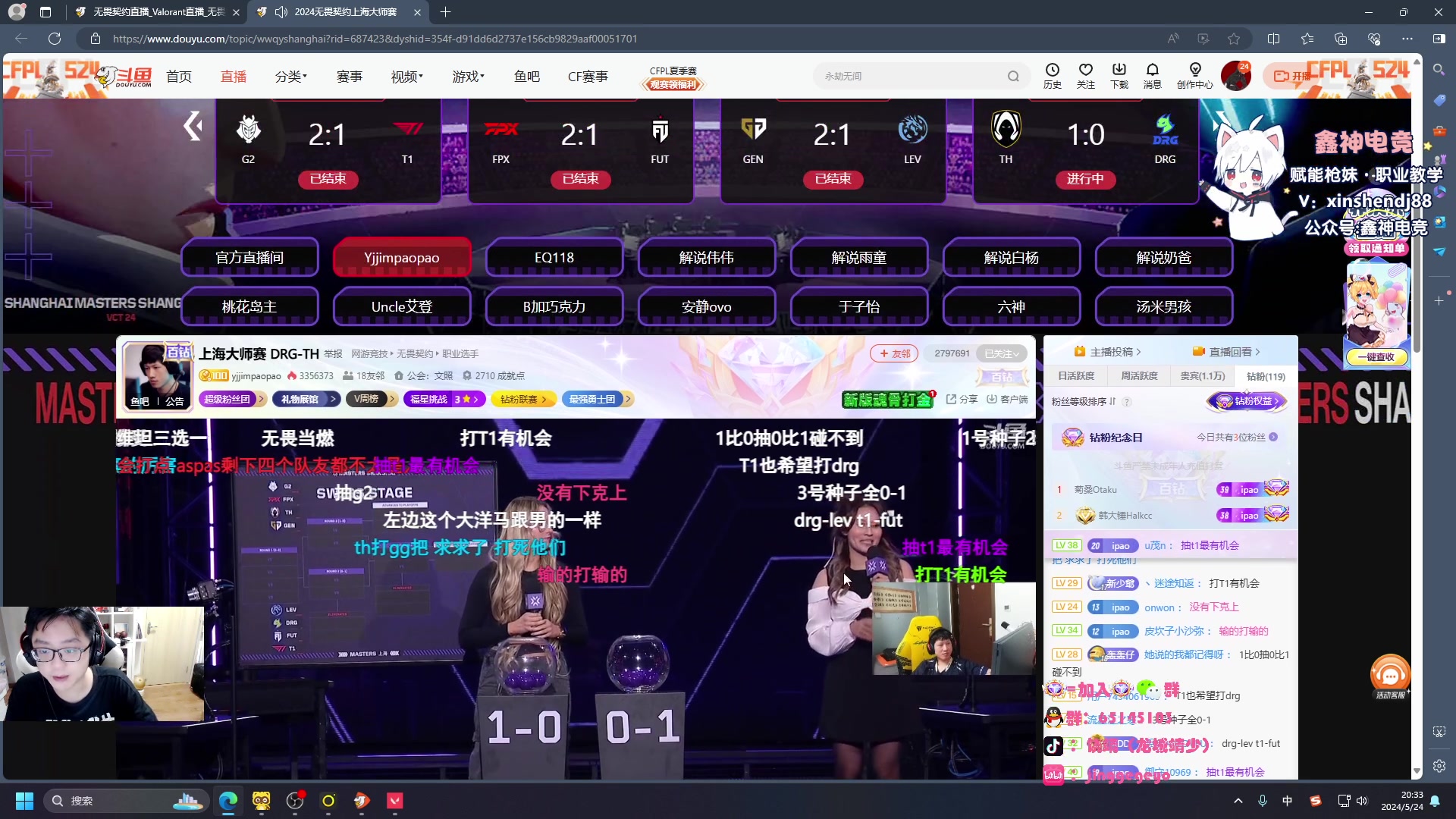
Task: Open browser split screen icon
Action: pyautogui.click(x=1273, y=39)
